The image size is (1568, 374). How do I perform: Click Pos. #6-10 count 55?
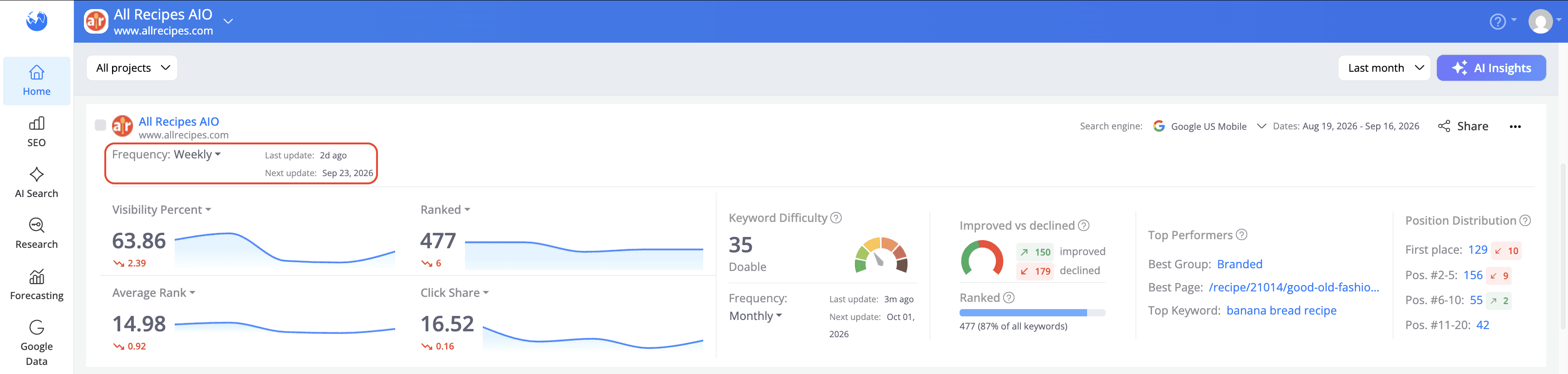tap(1476, 300)
